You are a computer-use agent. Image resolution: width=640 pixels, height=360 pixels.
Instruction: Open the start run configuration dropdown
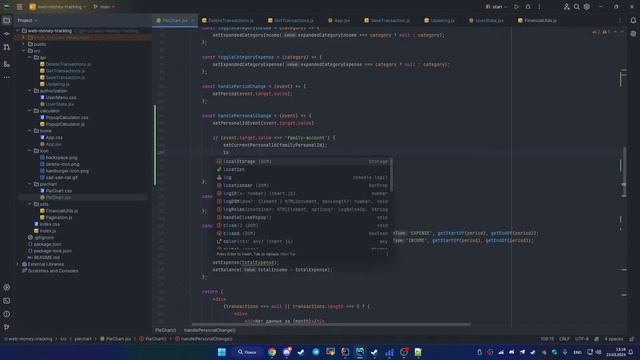point(496,7)
